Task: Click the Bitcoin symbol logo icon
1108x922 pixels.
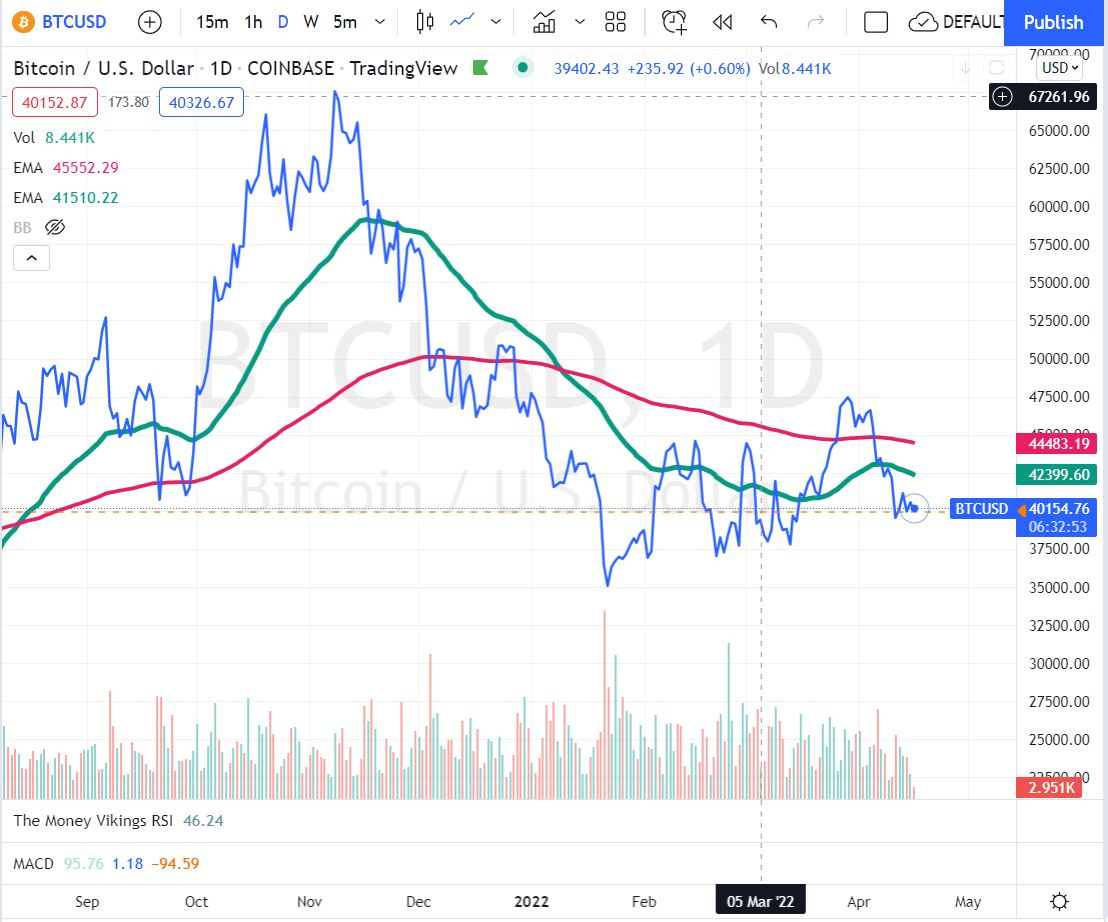Action: point(23,23)
